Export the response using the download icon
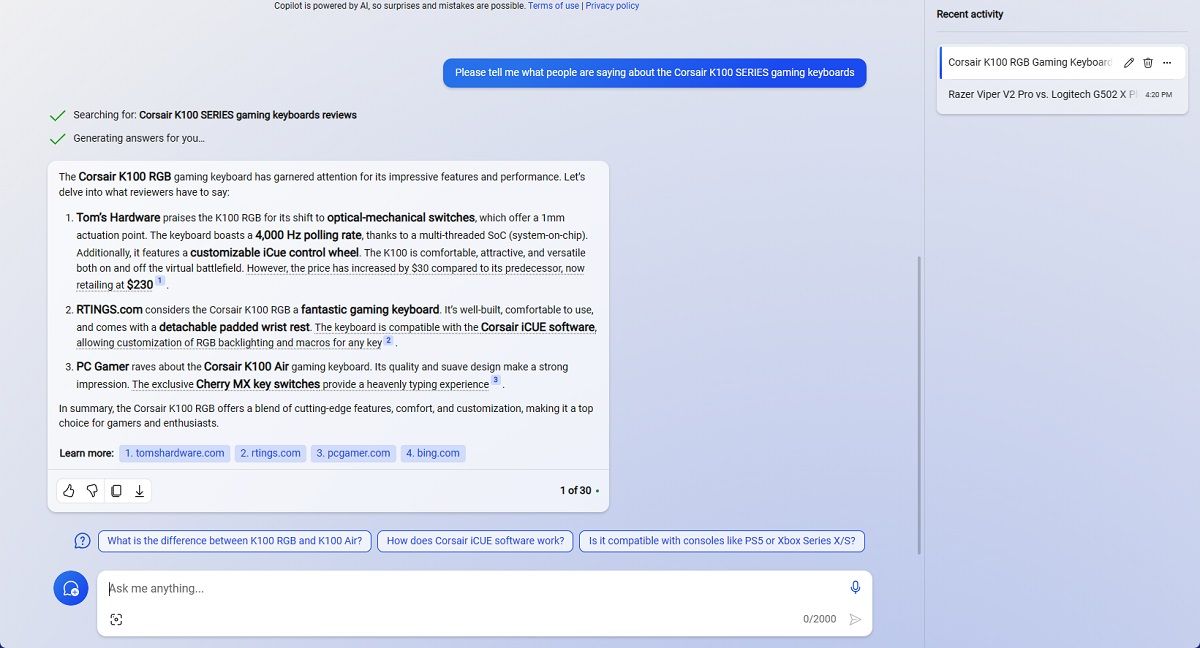Image resolution: width=1200 pixels, height=648 pixels. (140, 491)
